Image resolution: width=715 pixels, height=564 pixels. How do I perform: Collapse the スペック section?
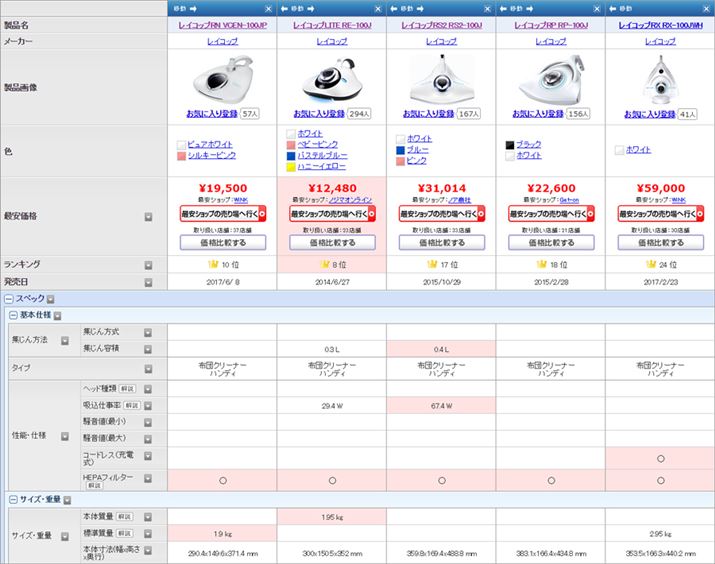[6, 299]
